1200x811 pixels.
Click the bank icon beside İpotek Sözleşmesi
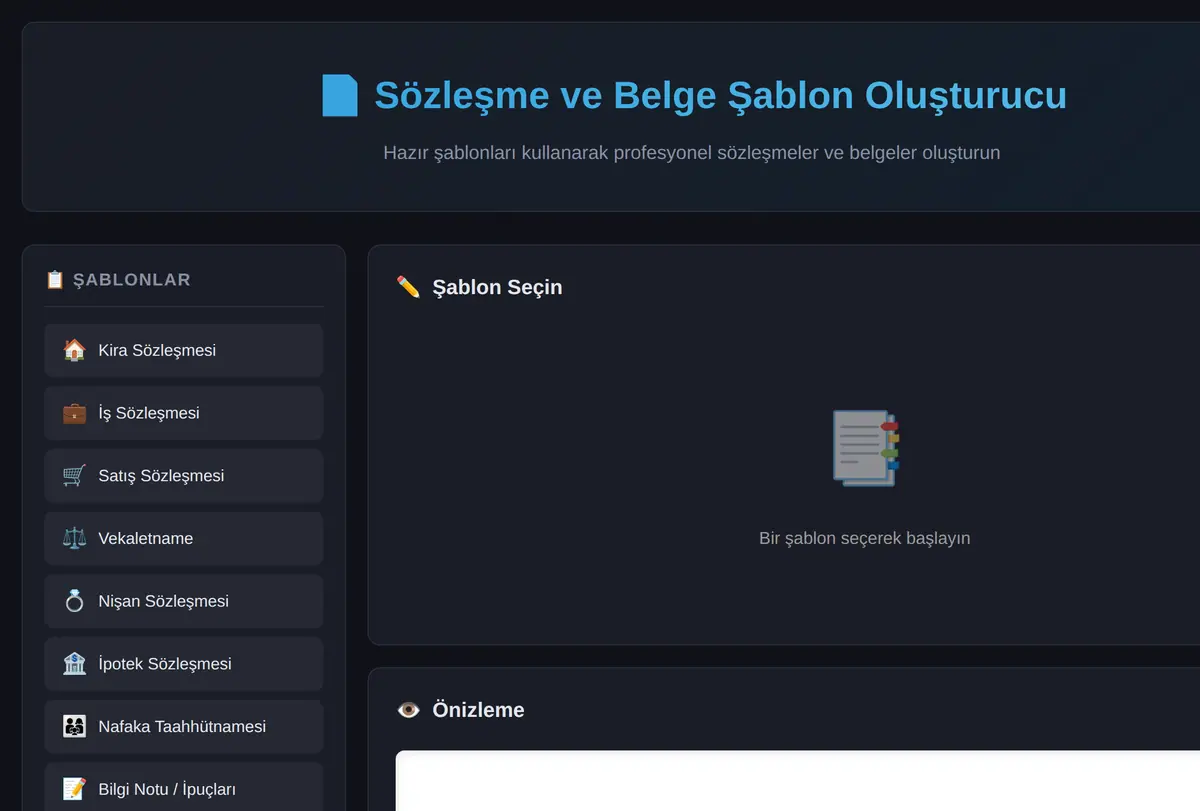coord(74,664)
